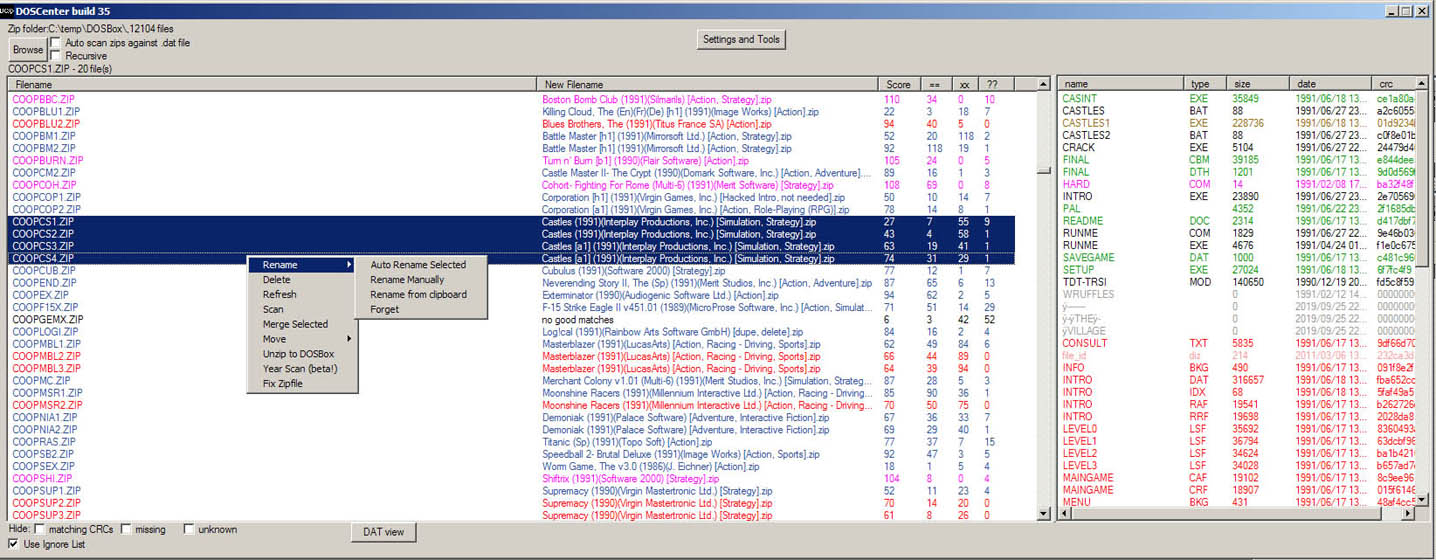Sort by New Filename column header
The image size is (1436, 560).
[708, 85]
